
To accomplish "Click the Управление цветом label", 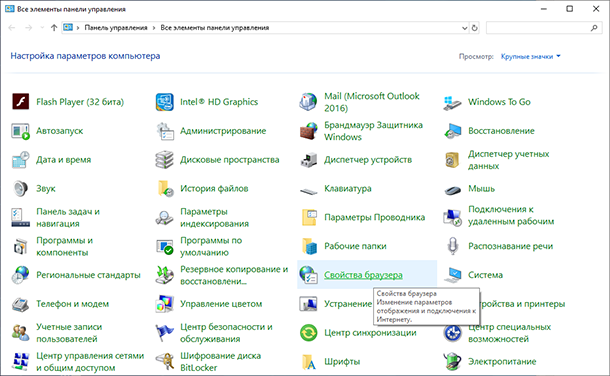I will tap(221, 304).
